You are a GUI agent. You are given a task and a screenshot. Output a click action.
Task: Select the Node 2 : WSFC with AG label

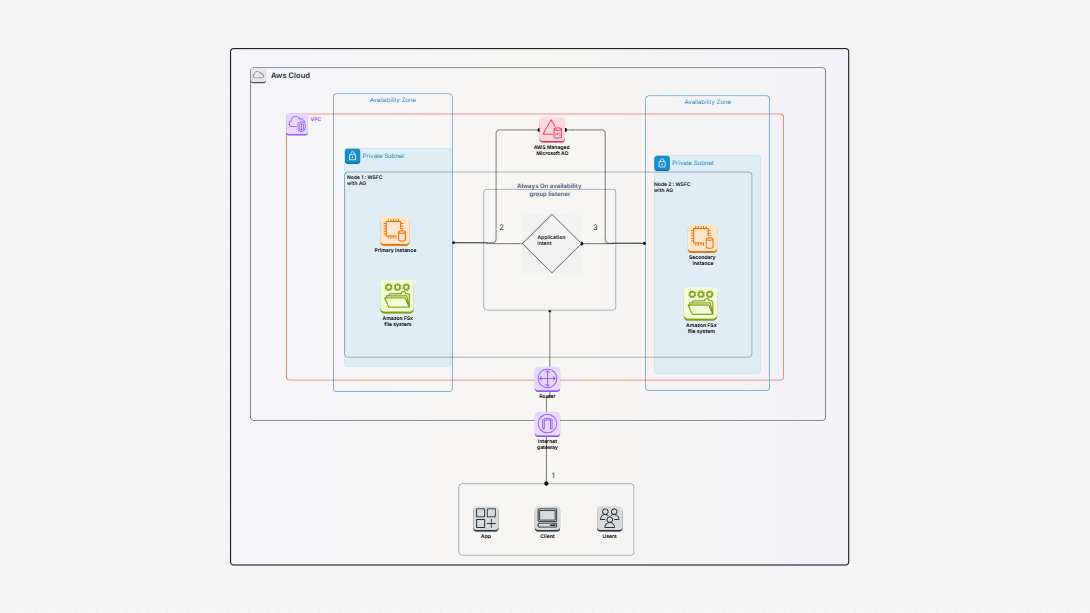(672, 187)
